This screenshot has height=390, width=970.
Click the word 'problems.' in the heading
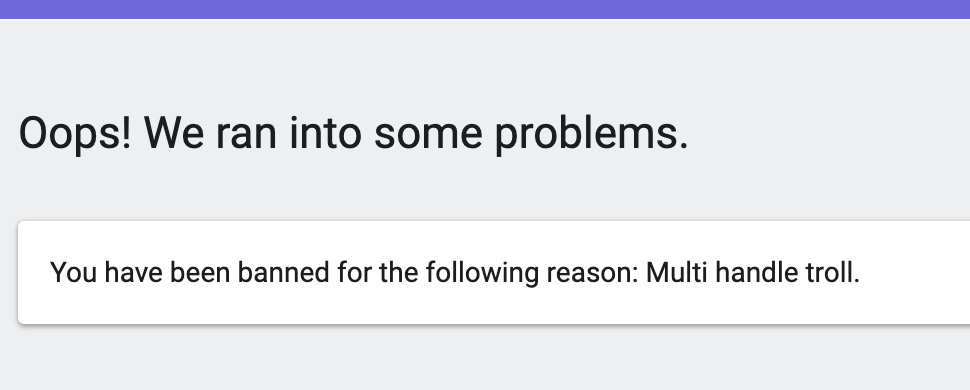(592, 134)
